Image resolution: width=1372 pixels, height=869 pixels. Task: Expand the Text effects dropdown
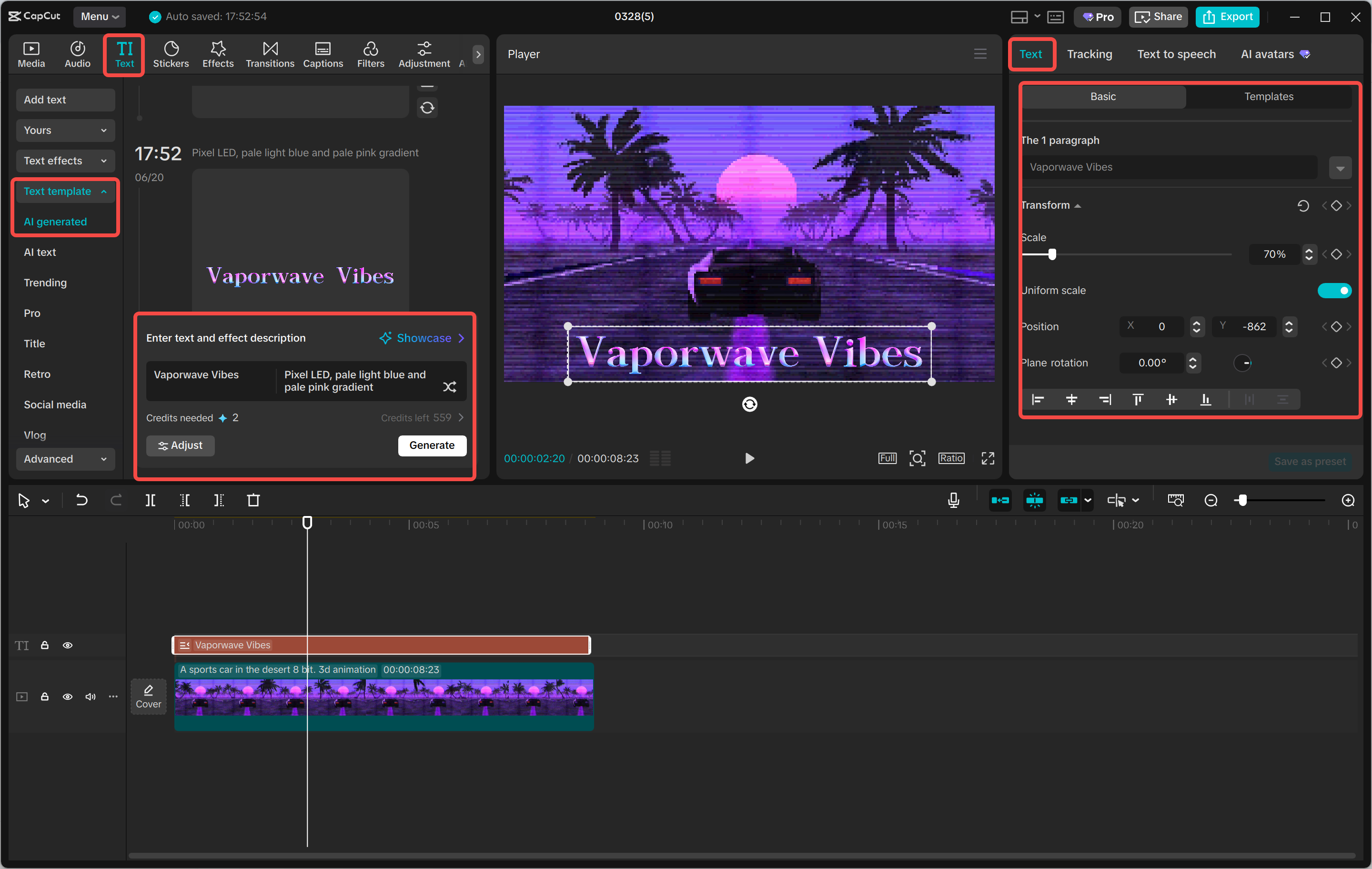click(65, 161)
